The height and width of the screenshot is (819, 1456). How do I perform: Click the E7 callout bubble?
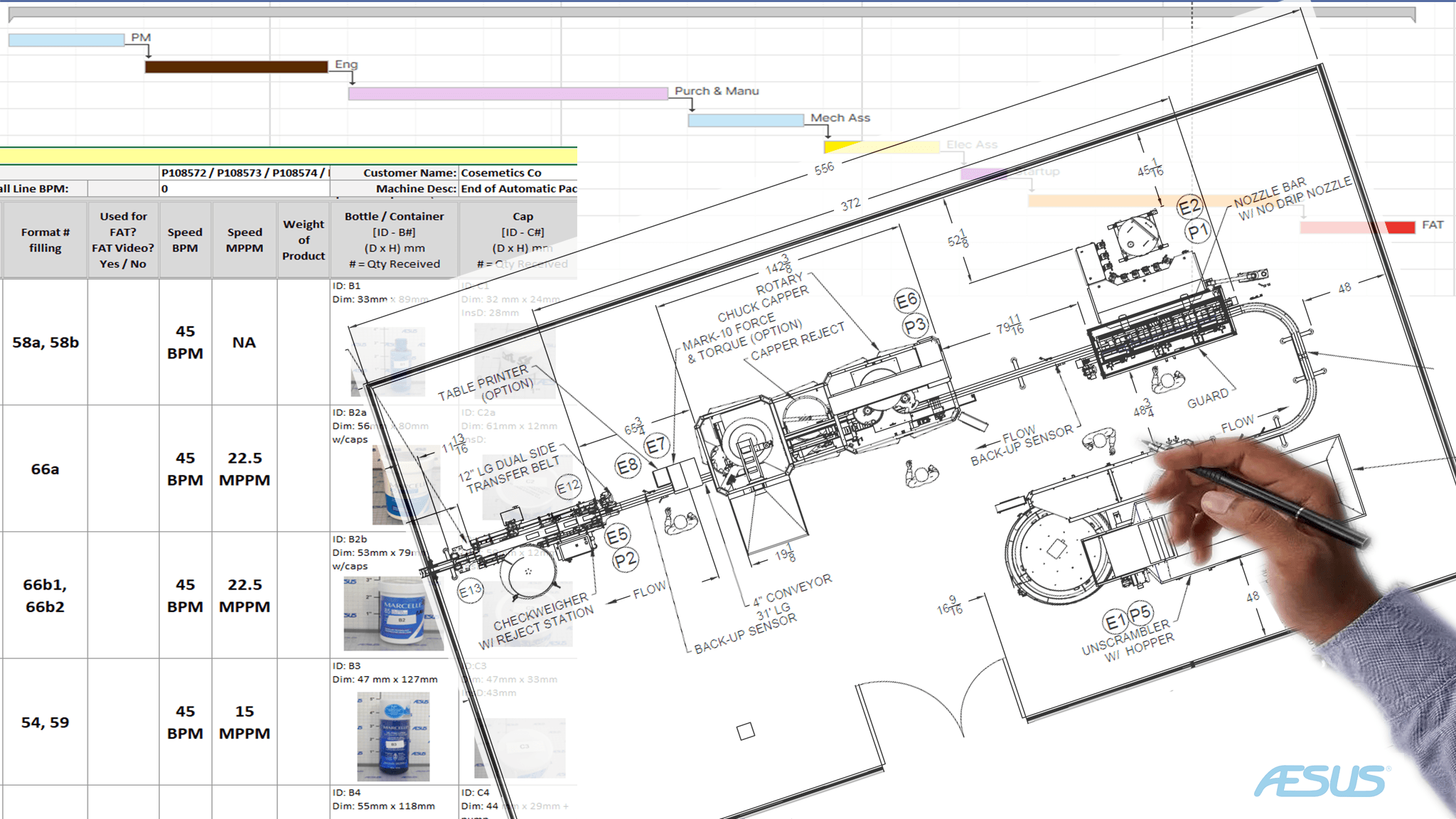pyautogui.click(x=655, y=446)
